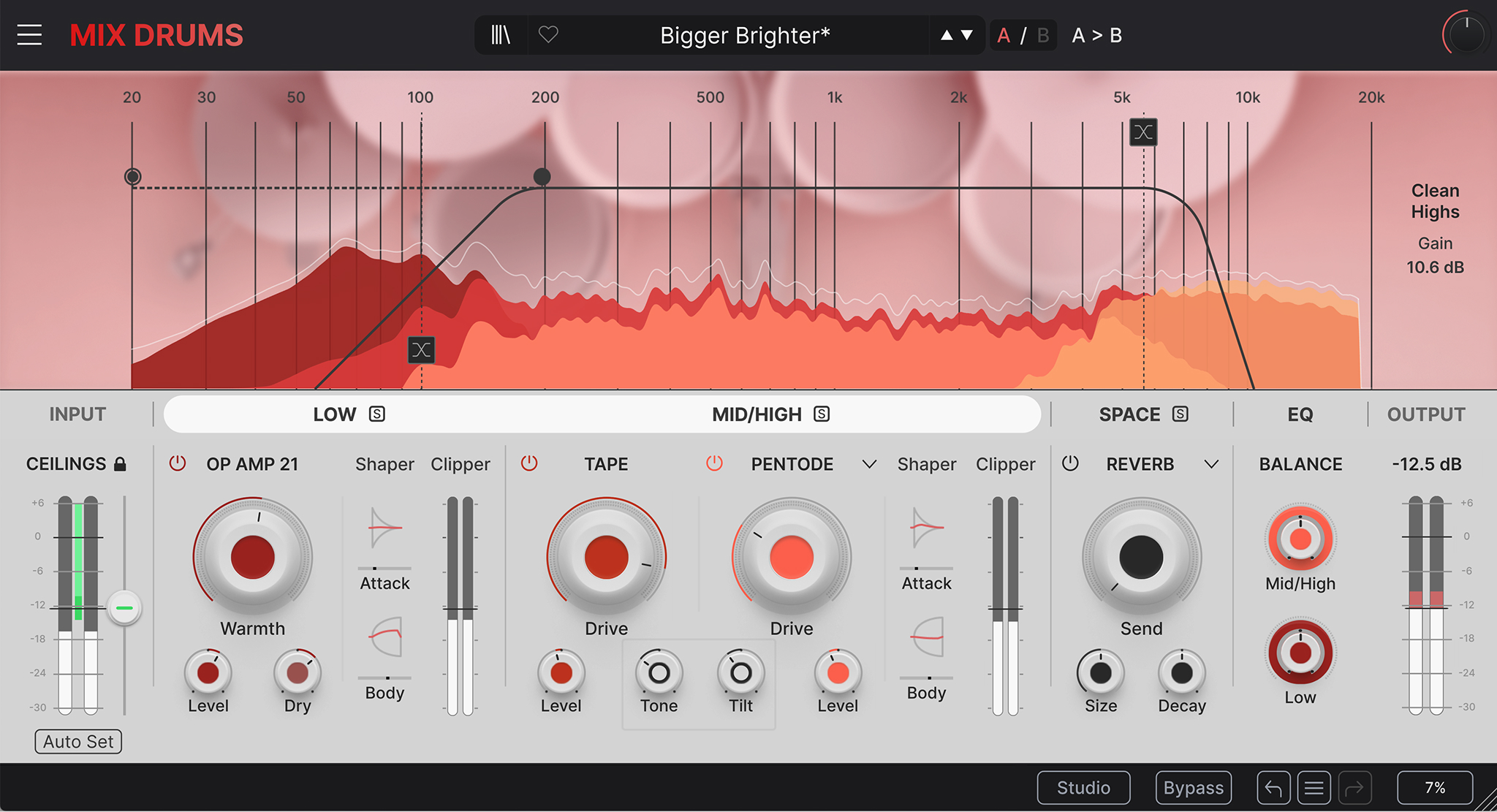The image size is (1497, 812).
Task: Toggle the TAPE power button
Action: coord(529,463)
